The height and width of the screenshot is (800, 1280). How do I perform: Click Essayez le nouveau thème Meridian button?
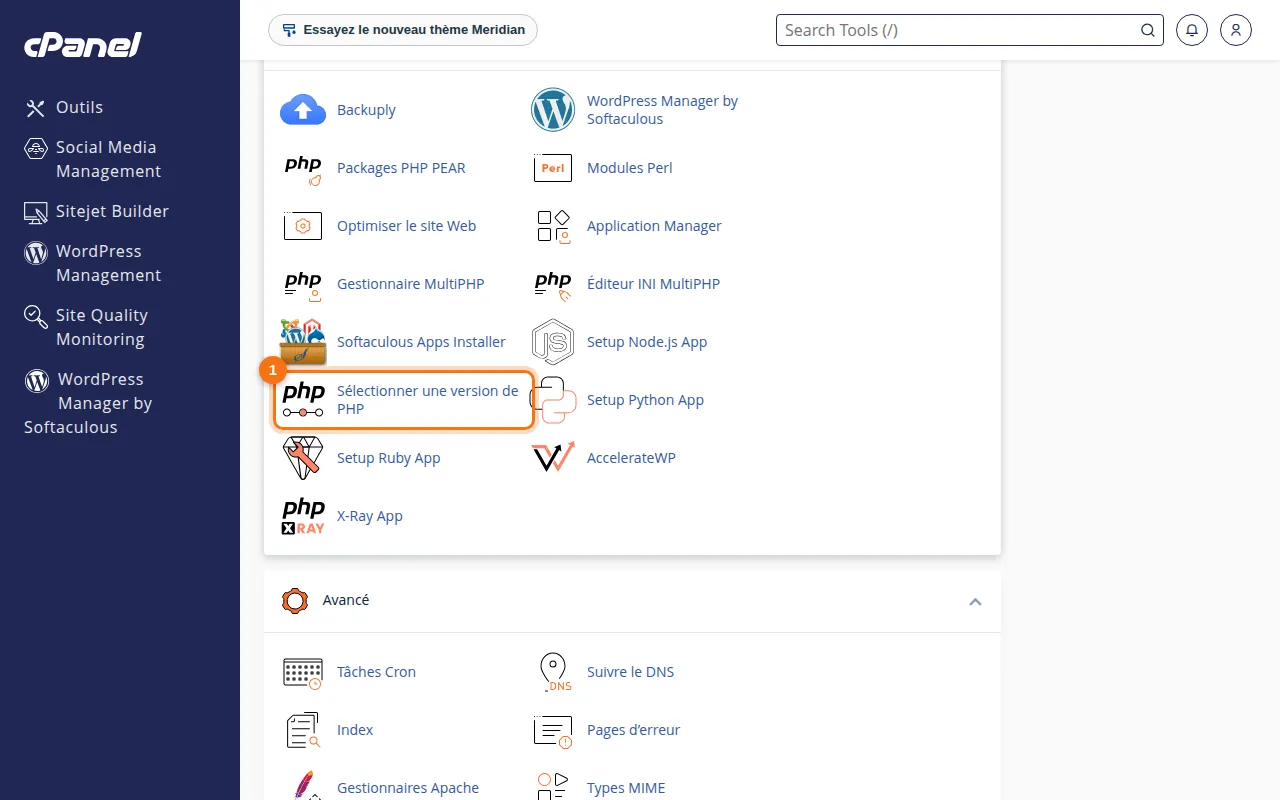403,30
